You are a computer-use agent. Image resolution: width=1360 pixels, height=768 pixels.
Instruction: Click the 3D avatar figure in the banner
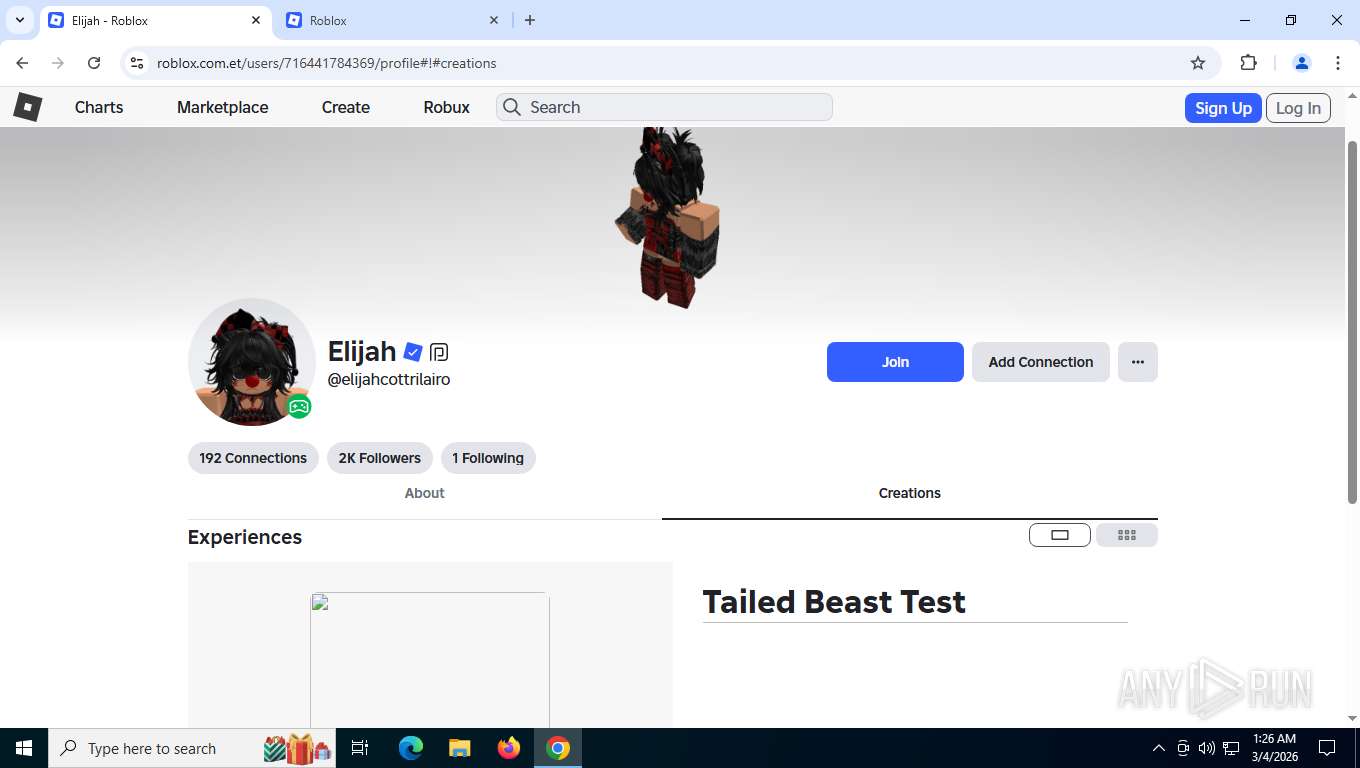667,217
